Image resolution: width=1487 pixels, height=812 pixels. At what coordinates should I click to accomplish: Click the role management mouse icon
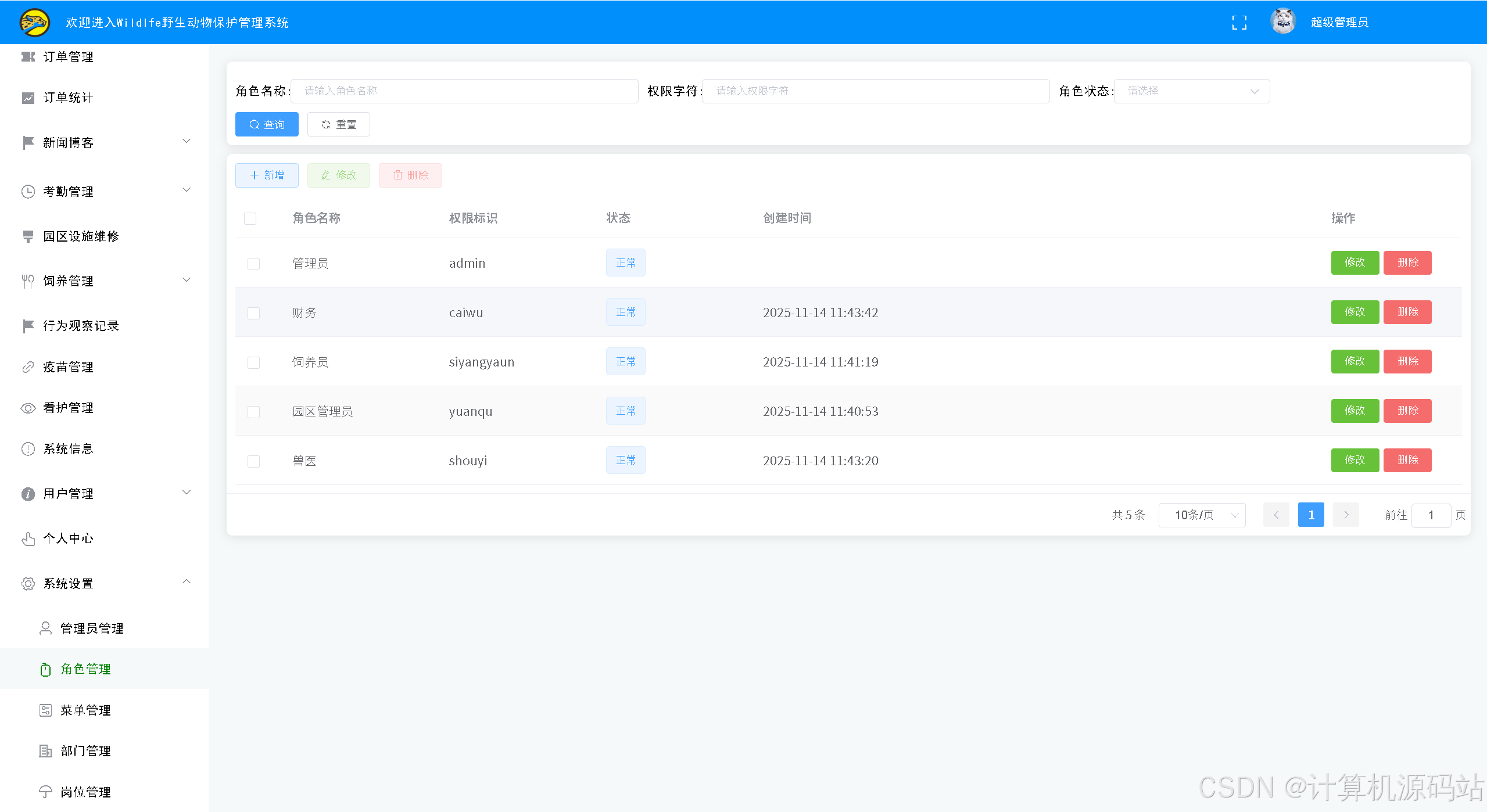(45, 669)
